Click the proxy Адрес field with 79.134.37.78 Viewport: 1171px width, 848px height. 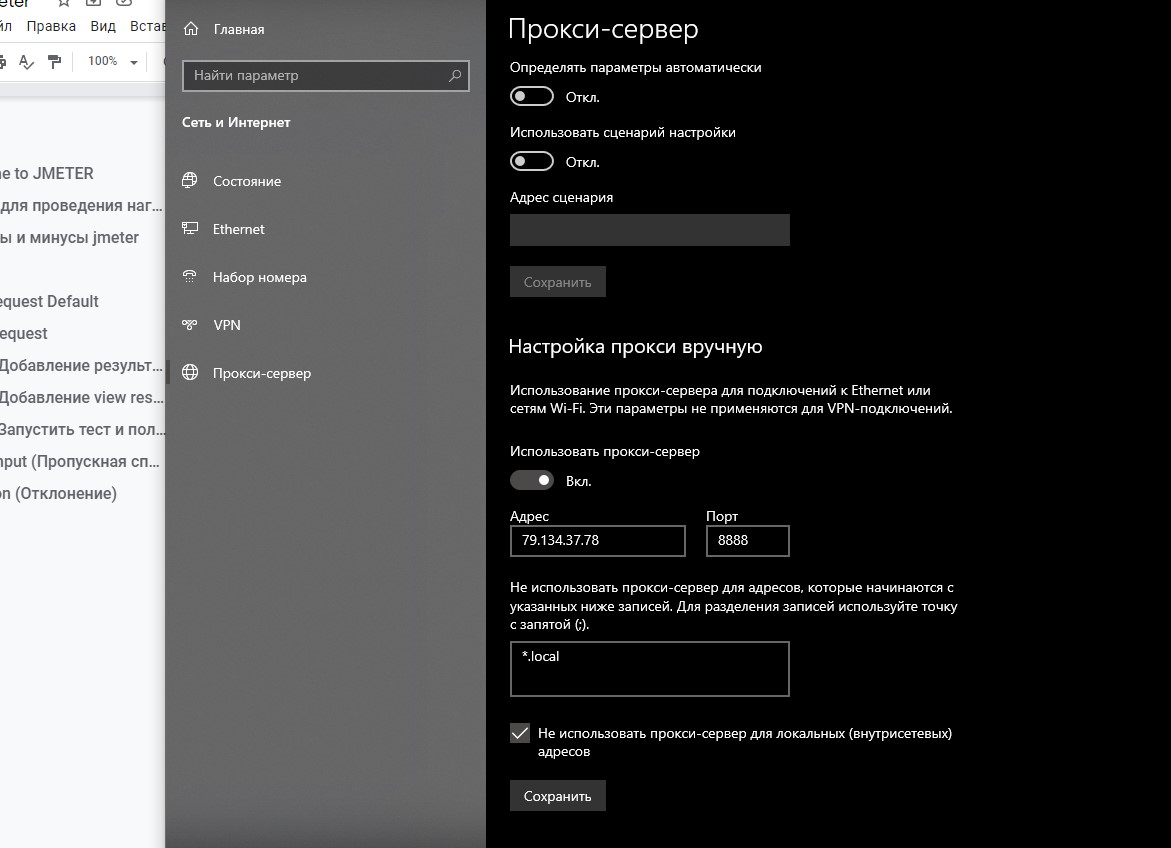[597, 541]
